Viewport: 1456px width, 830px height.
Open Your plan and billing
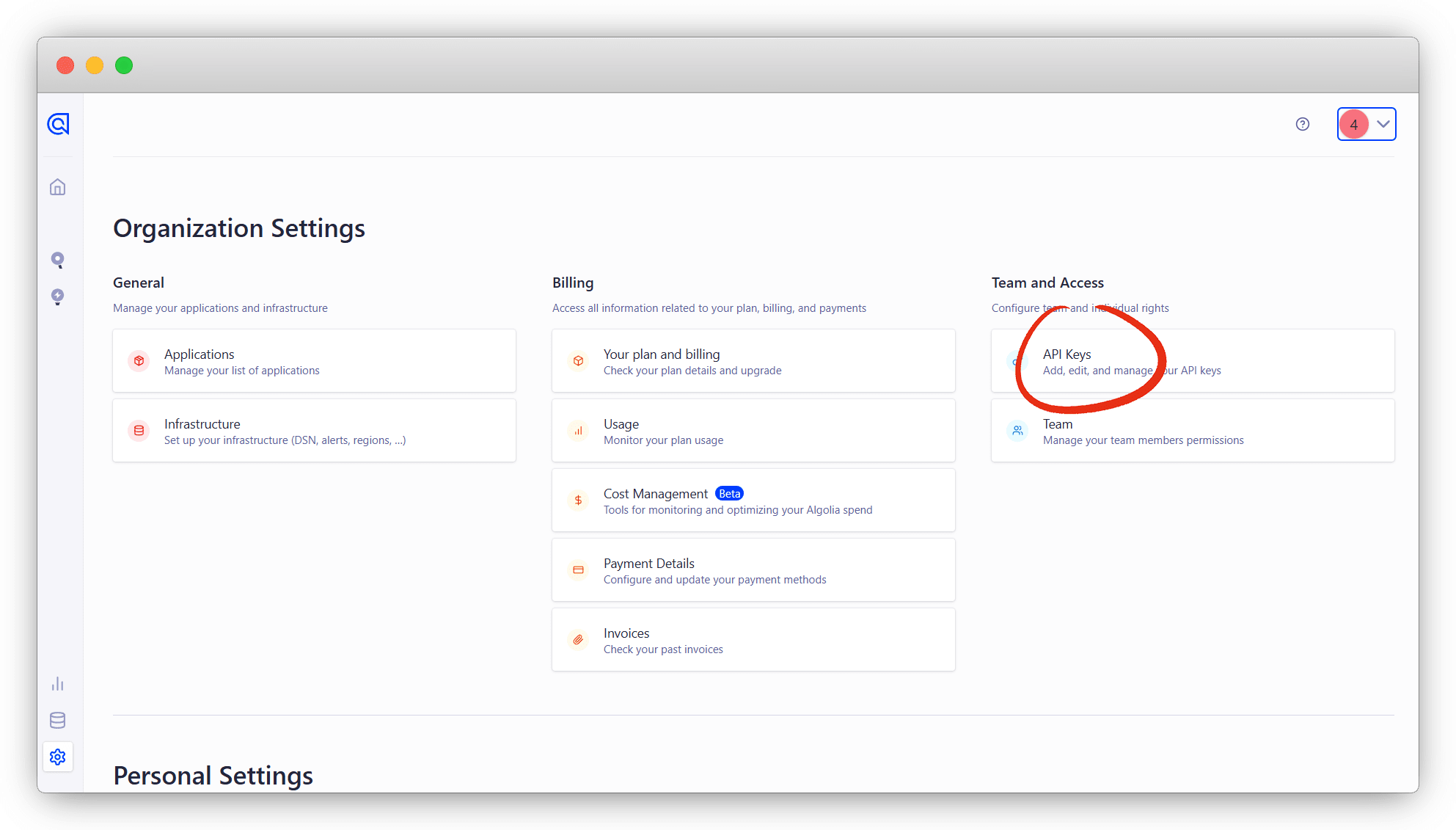(x=753, y=361)
